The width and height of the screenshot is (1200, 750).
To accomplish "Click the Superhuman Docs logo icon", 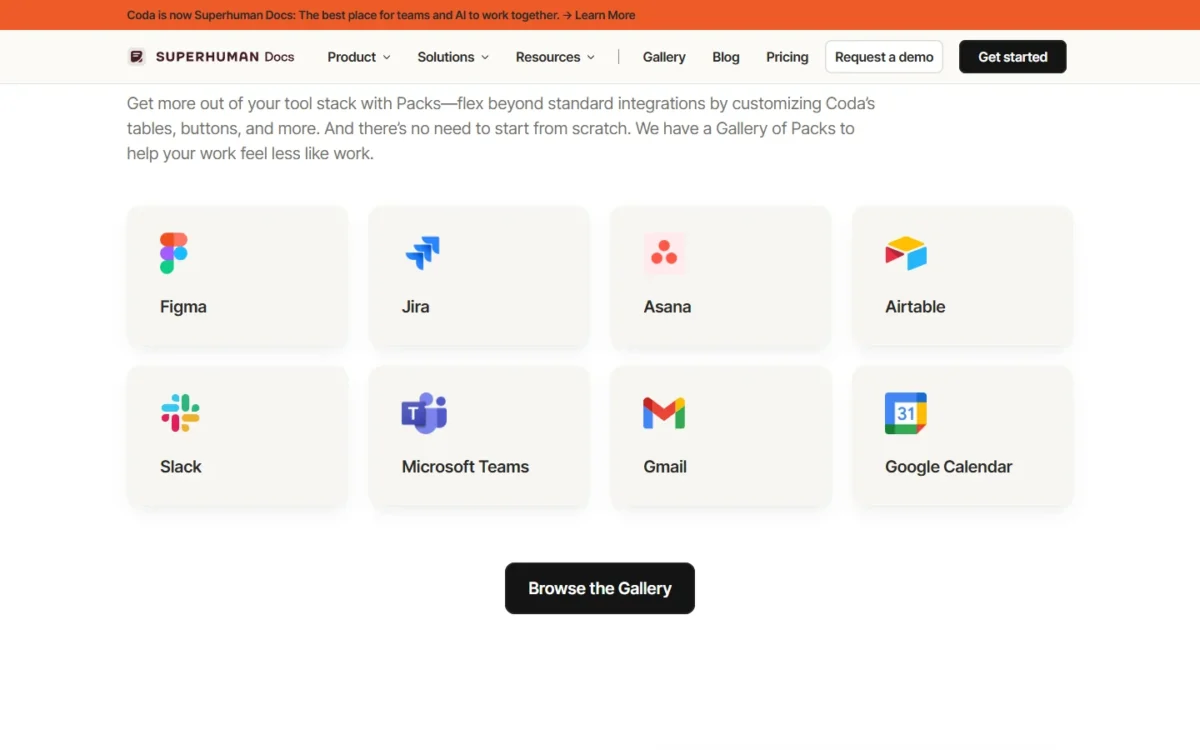I will pyautogui.click(x=137, y=57).
